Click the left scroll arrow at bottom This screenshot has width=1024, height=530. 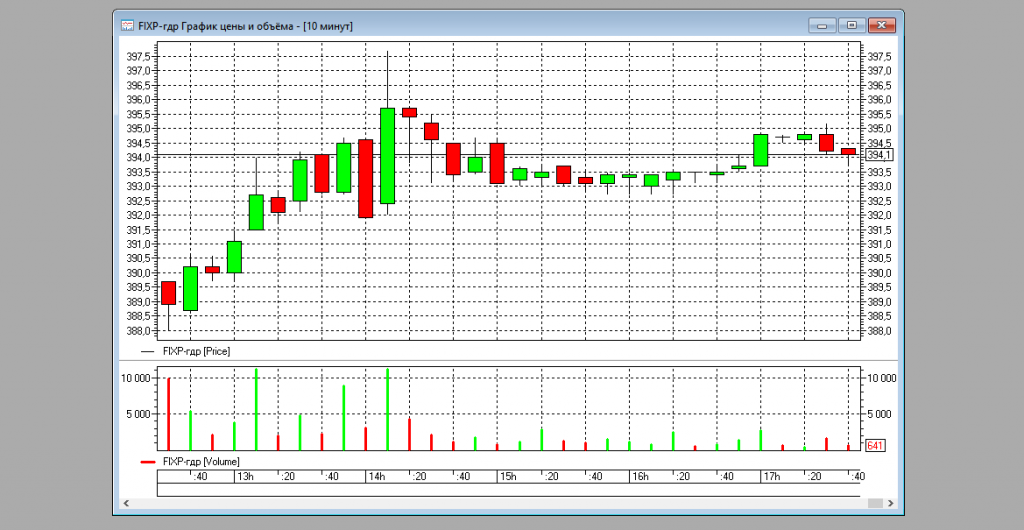tap(127, 503)
